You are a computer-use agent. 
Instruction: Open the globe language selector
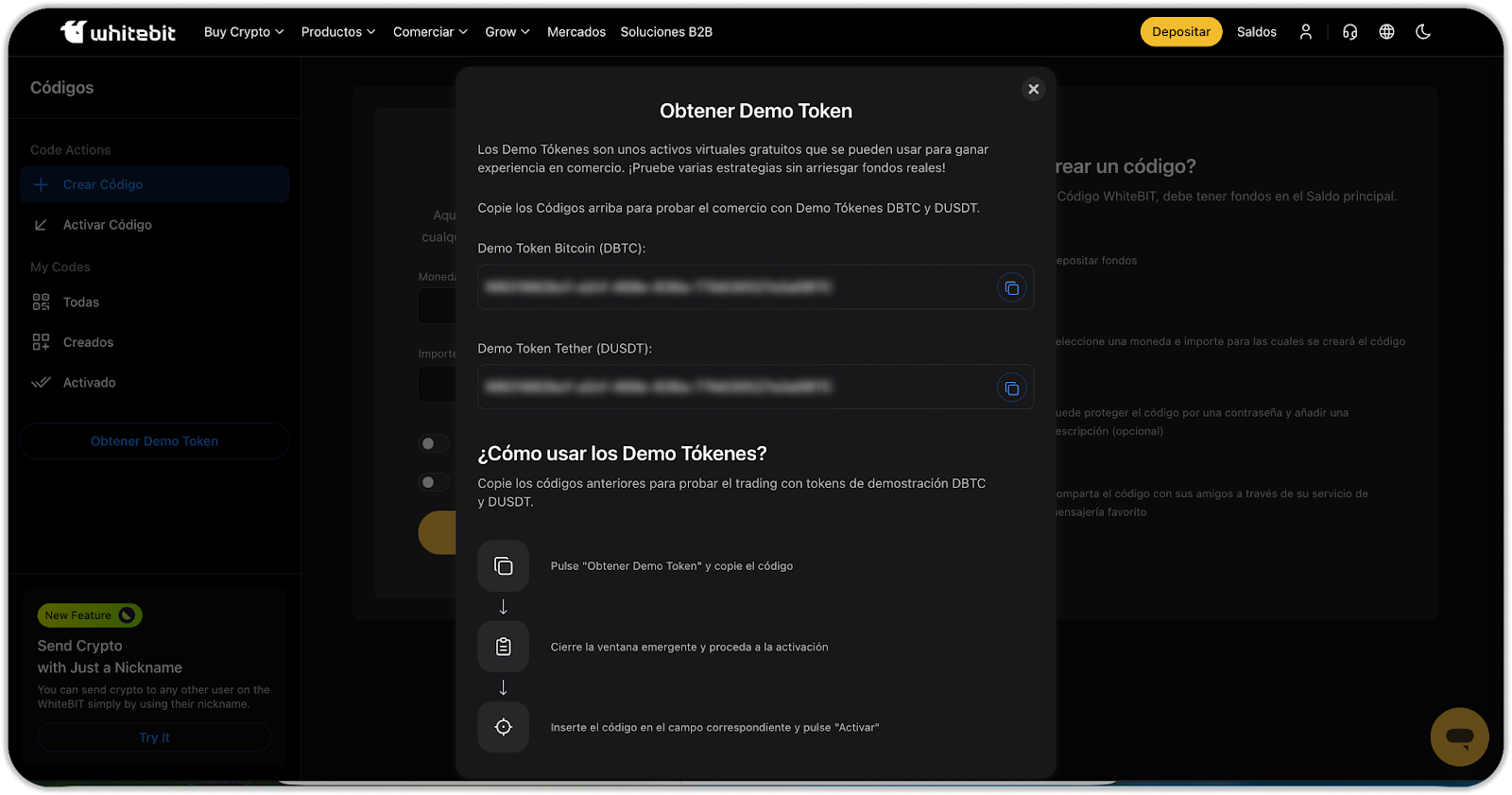coord(1386,32)
